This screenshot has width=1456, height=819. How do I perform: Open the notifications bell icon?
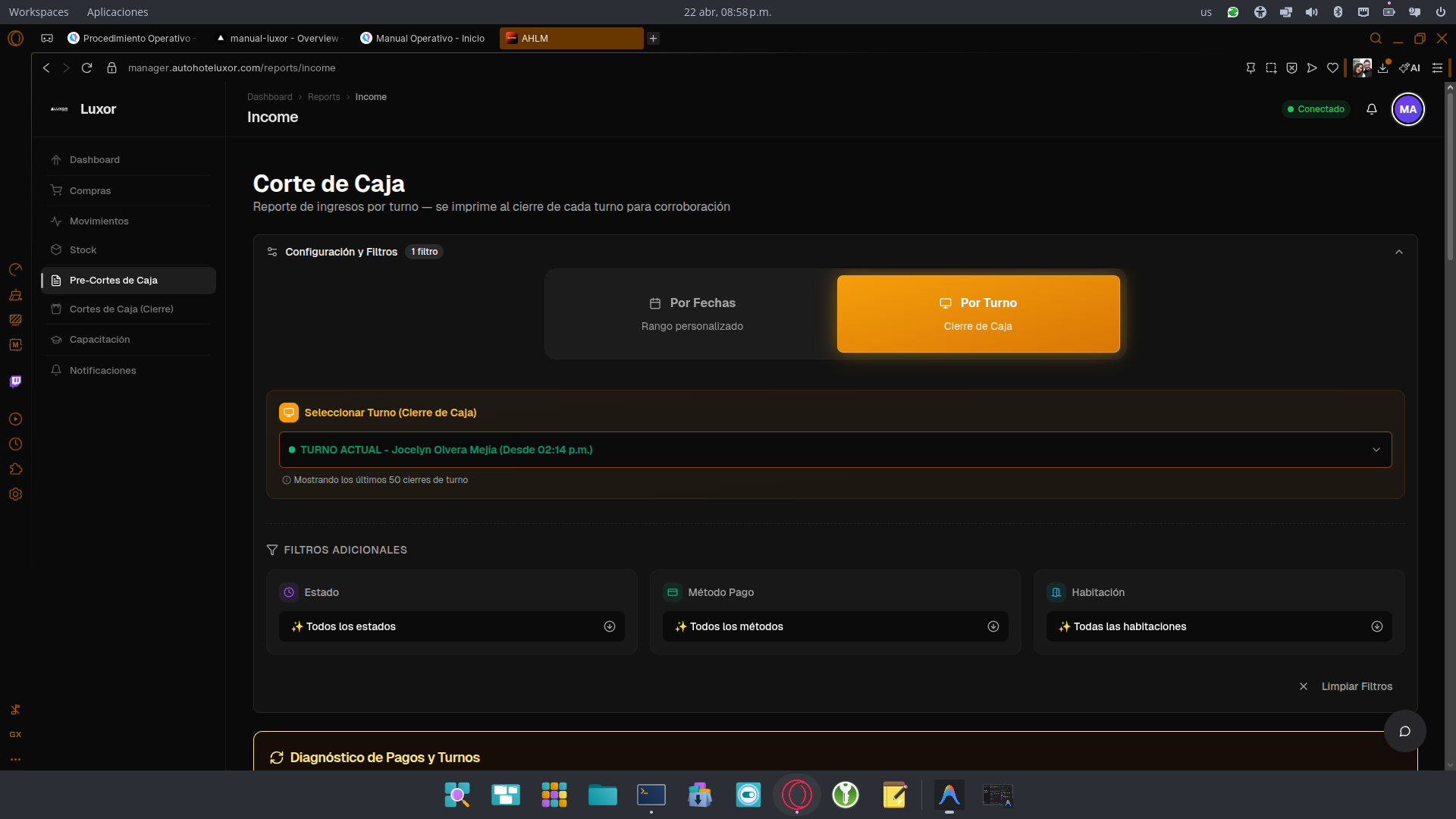(1371, 109)
